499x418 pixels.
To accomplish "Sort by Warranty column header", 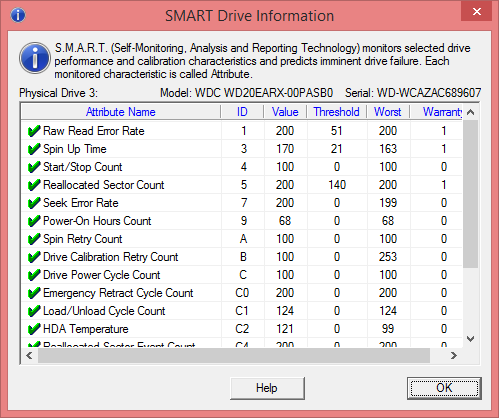I will point(436,112).
